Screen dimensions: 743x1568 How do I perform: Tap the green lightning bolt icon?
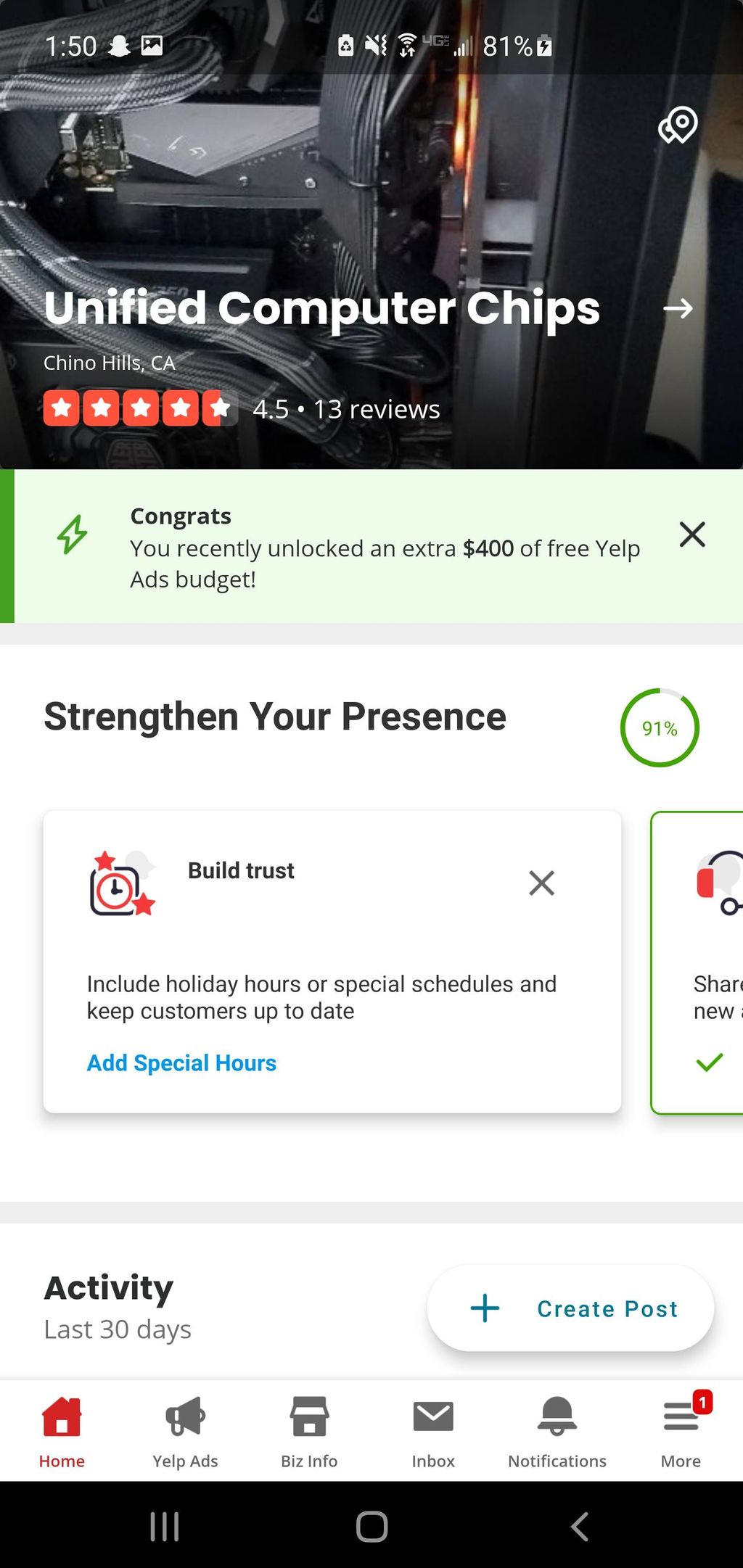tap(73, 535)
